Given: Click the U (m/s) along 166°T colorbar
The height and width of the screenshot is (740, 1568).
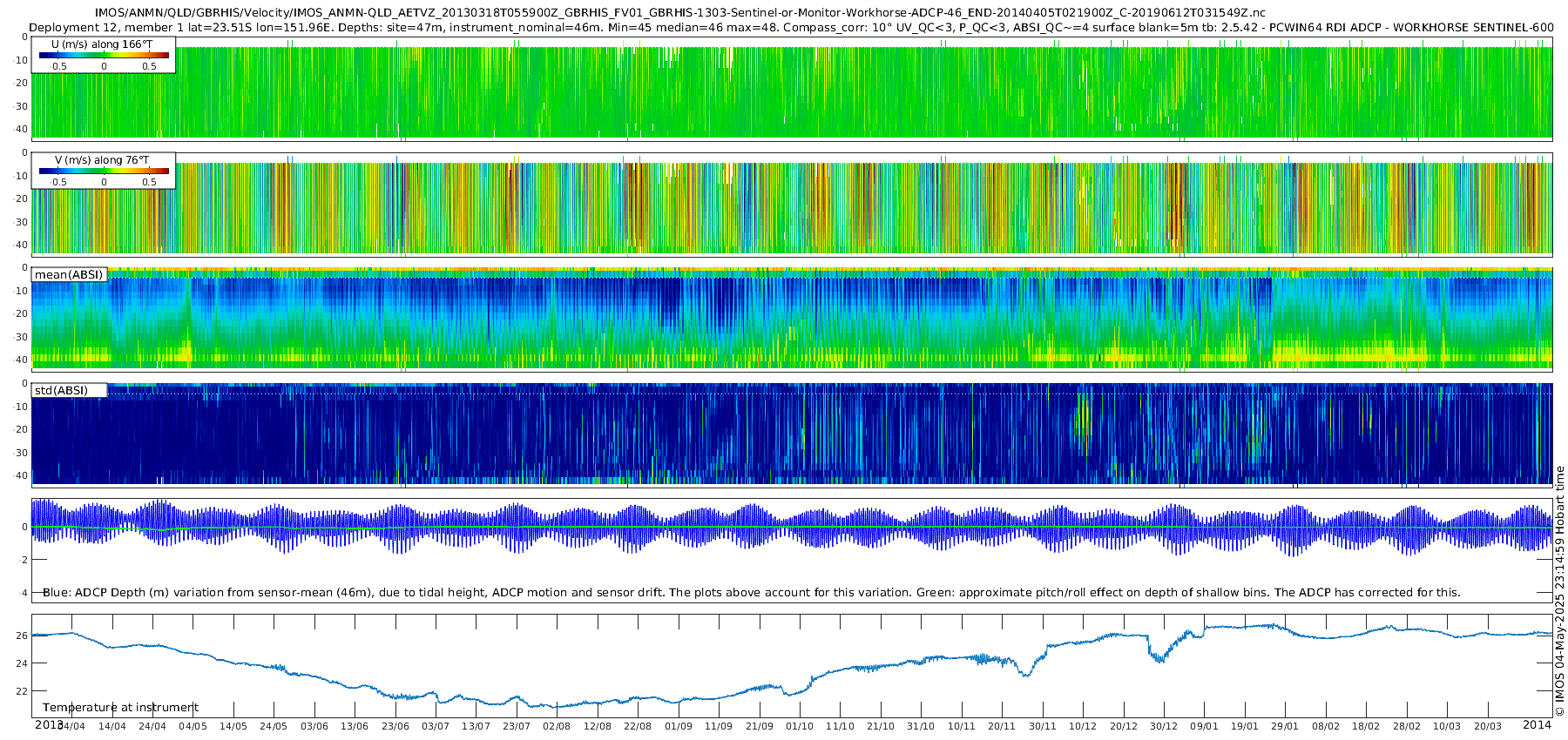Looking at the screenshot, I should (x=104, y=55).
